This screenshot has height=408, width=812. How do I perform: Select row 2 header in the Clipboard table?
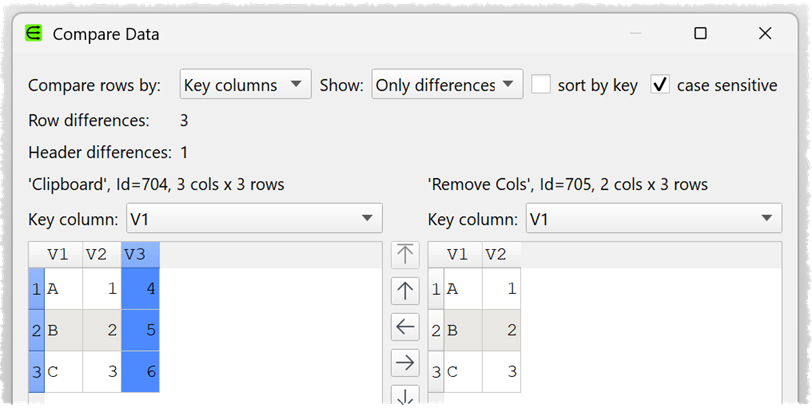pos(37,330)
